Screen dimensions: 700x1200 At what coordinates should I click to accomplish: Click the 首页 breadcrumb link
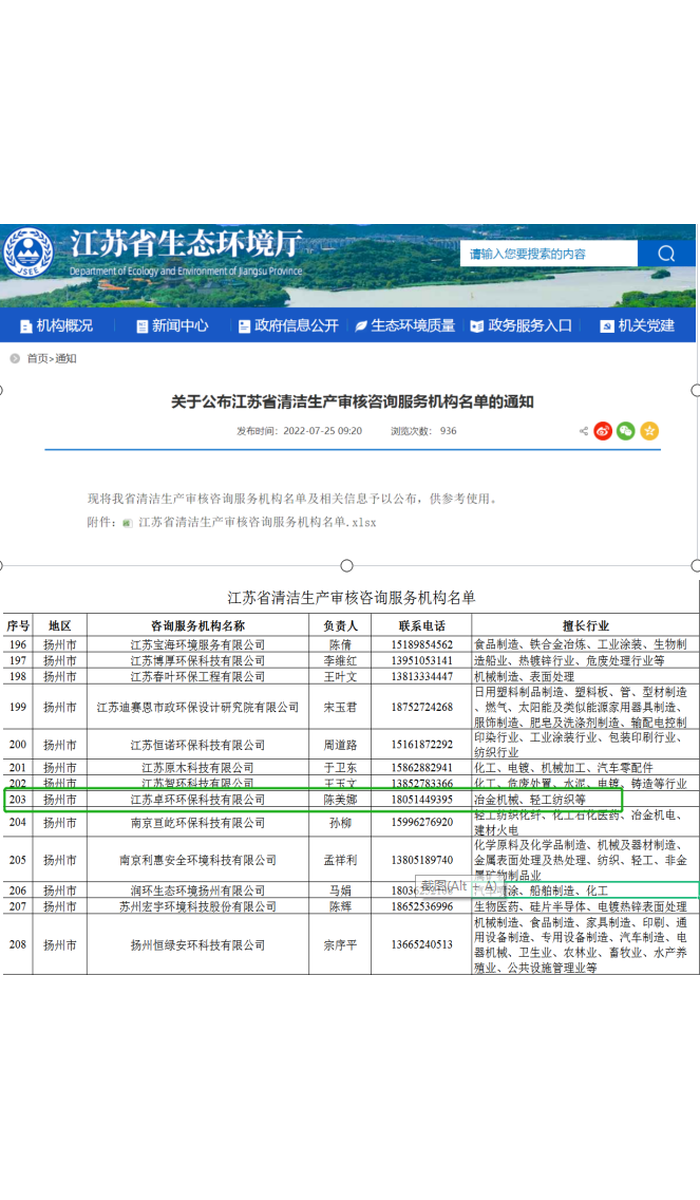pos(37,359)
